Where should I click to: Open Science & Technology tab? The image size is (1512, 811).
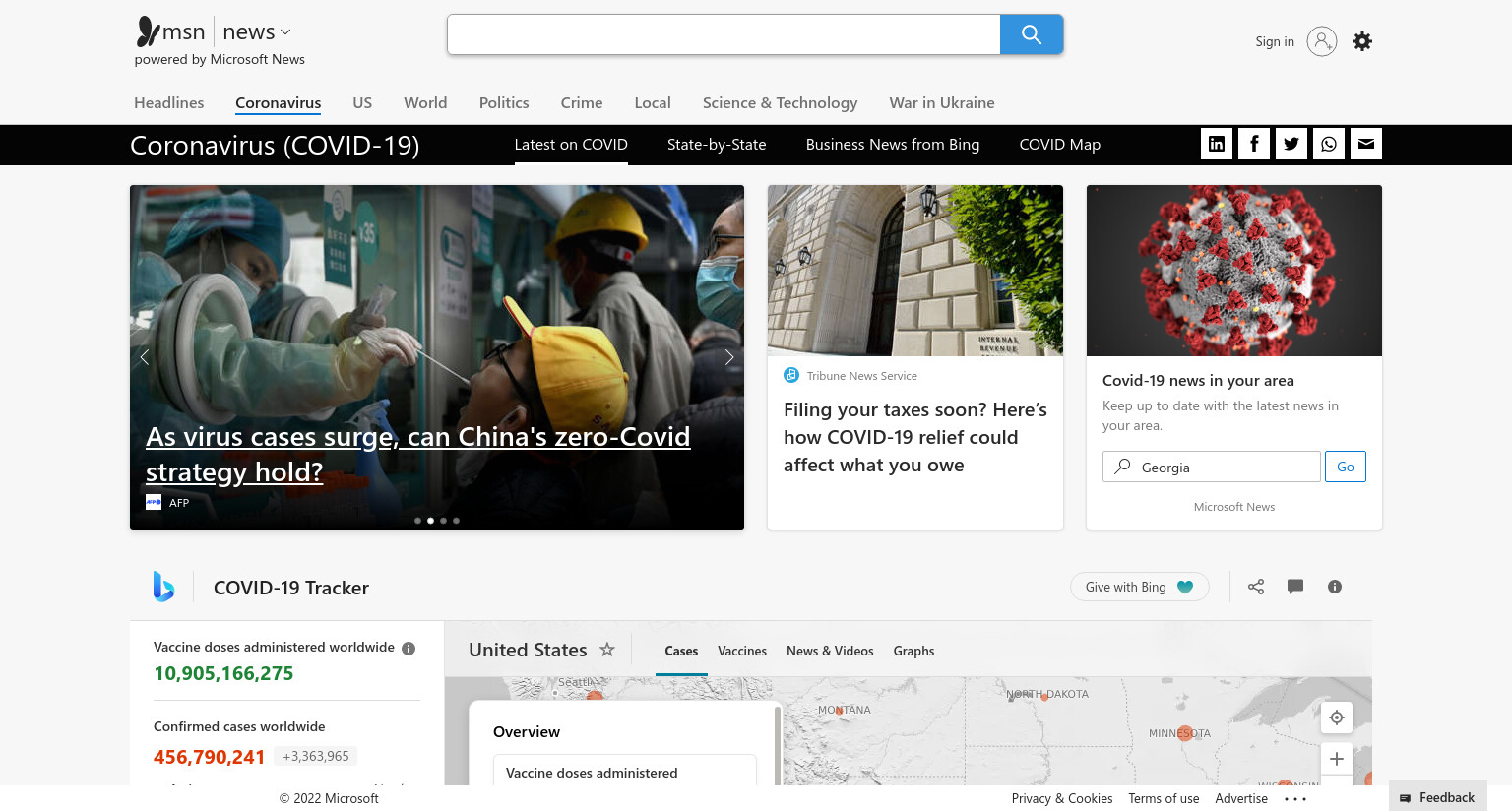coord(780,102)
